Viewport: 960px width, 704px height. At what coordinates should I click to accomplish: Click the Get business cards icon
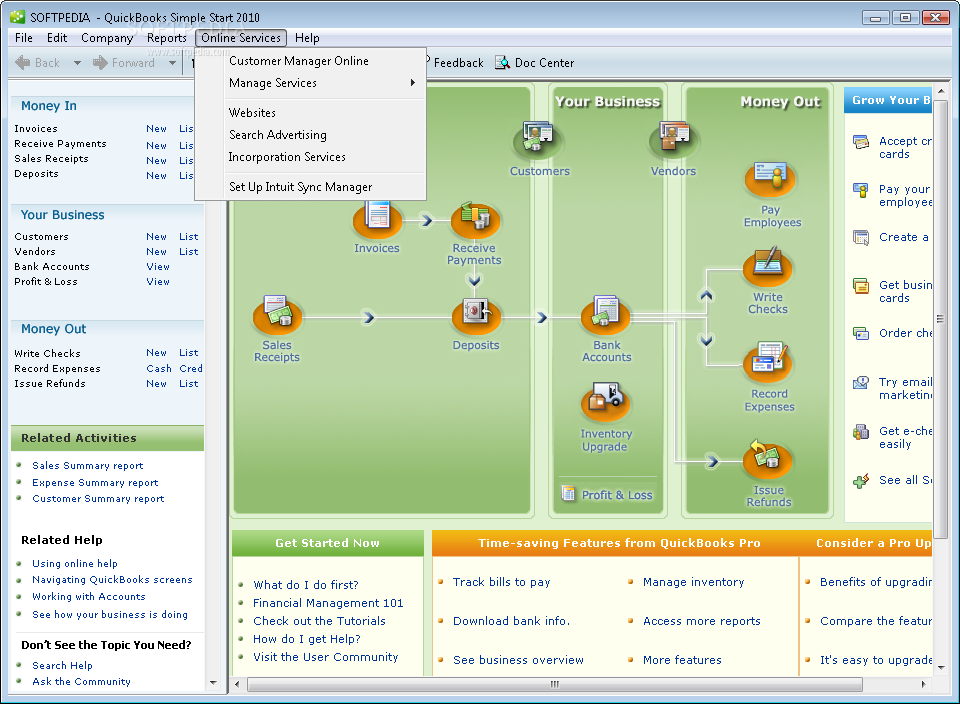[861, 286]
